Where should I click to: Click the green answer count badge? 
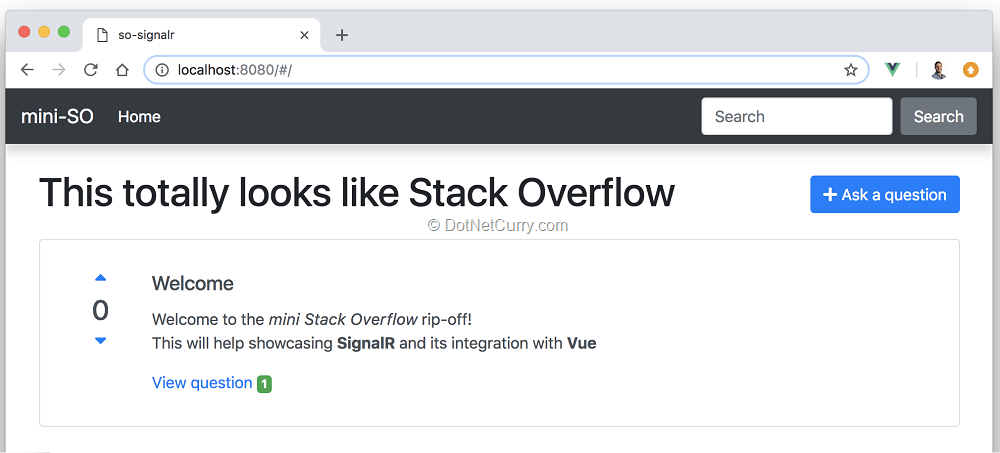coord(265,384)
